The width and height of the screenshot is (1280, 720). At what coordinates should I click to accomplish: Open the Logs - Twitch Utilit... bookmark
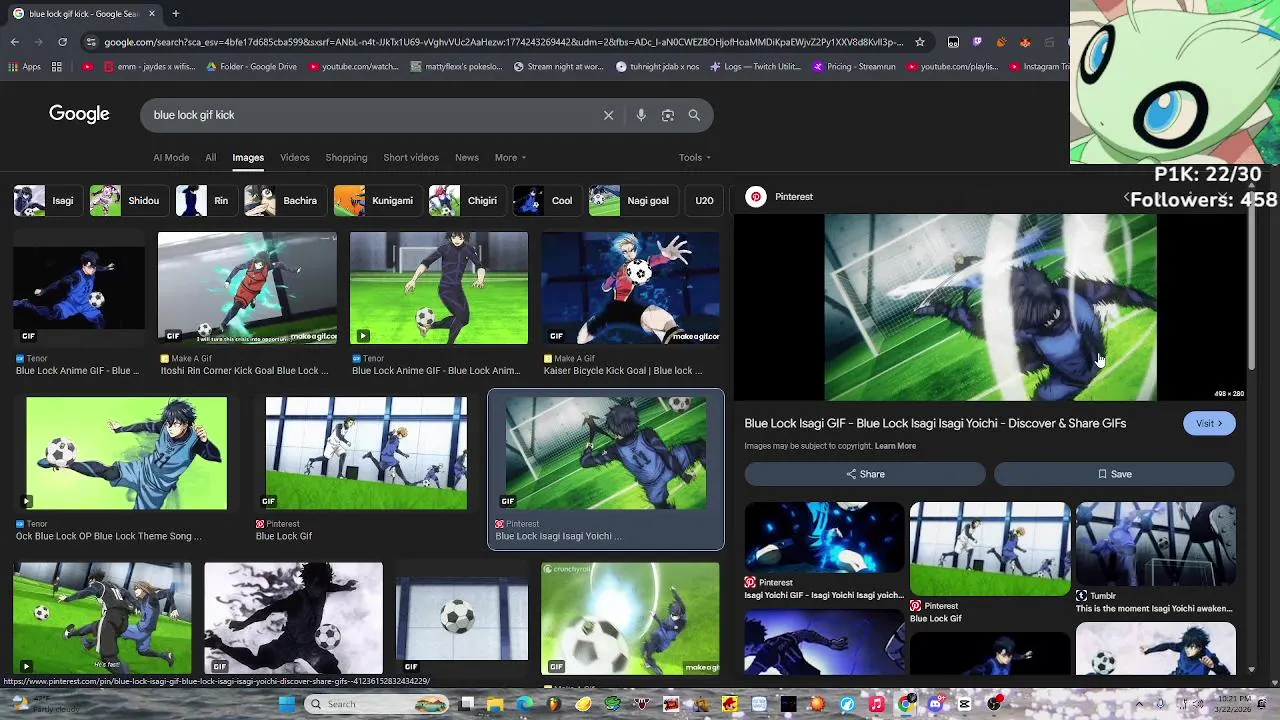tap(755, 67)
